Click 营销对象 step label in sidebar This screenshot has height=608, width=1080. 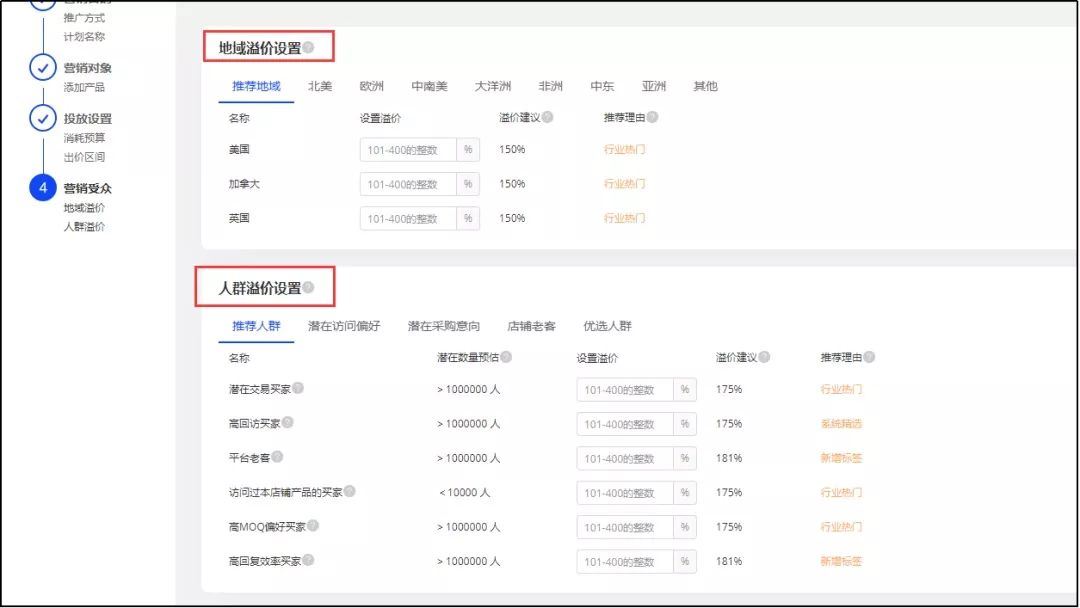(87, 68)
